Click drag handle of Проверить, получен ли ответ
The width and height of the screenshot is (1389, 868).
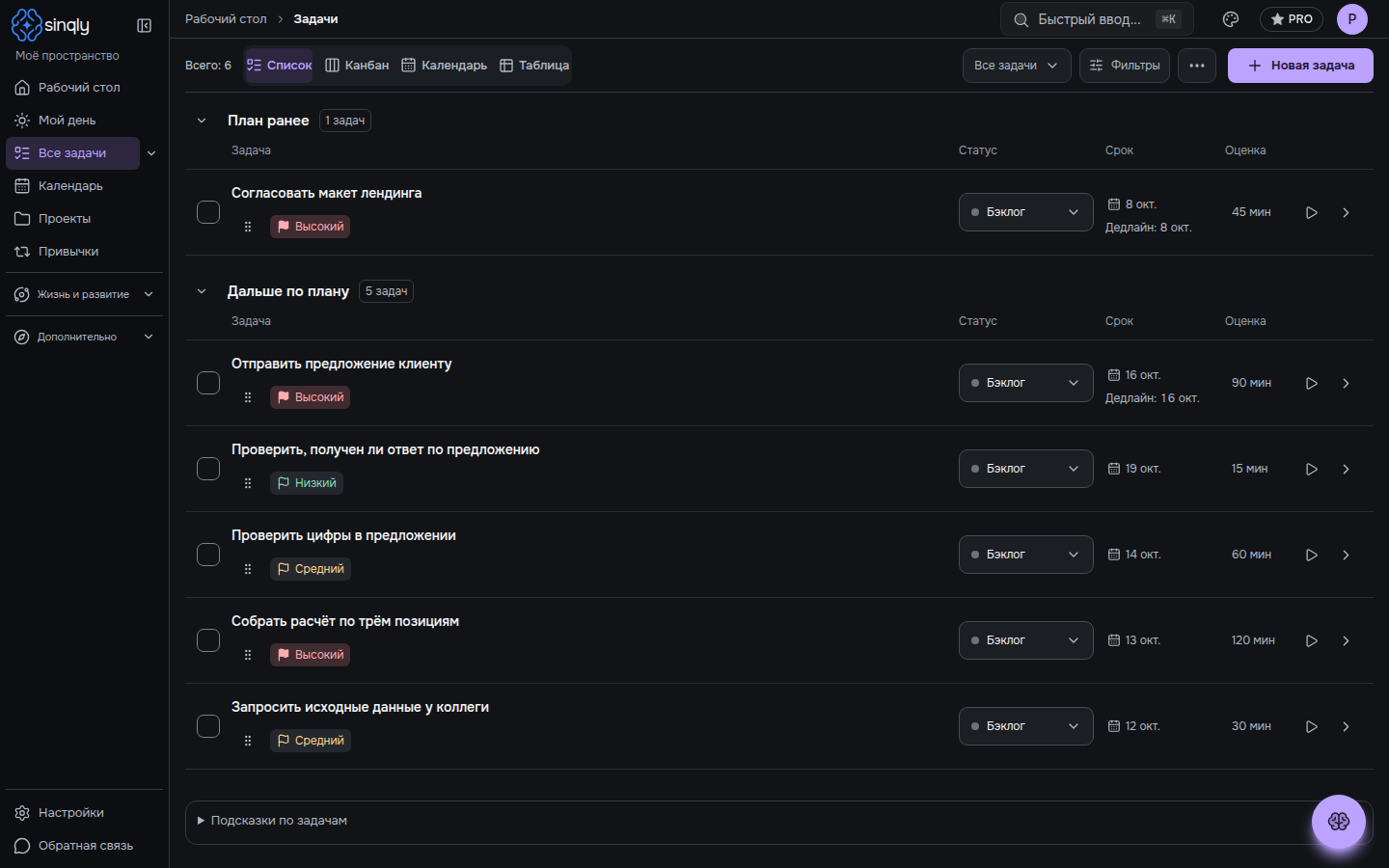tap(248, 483)
